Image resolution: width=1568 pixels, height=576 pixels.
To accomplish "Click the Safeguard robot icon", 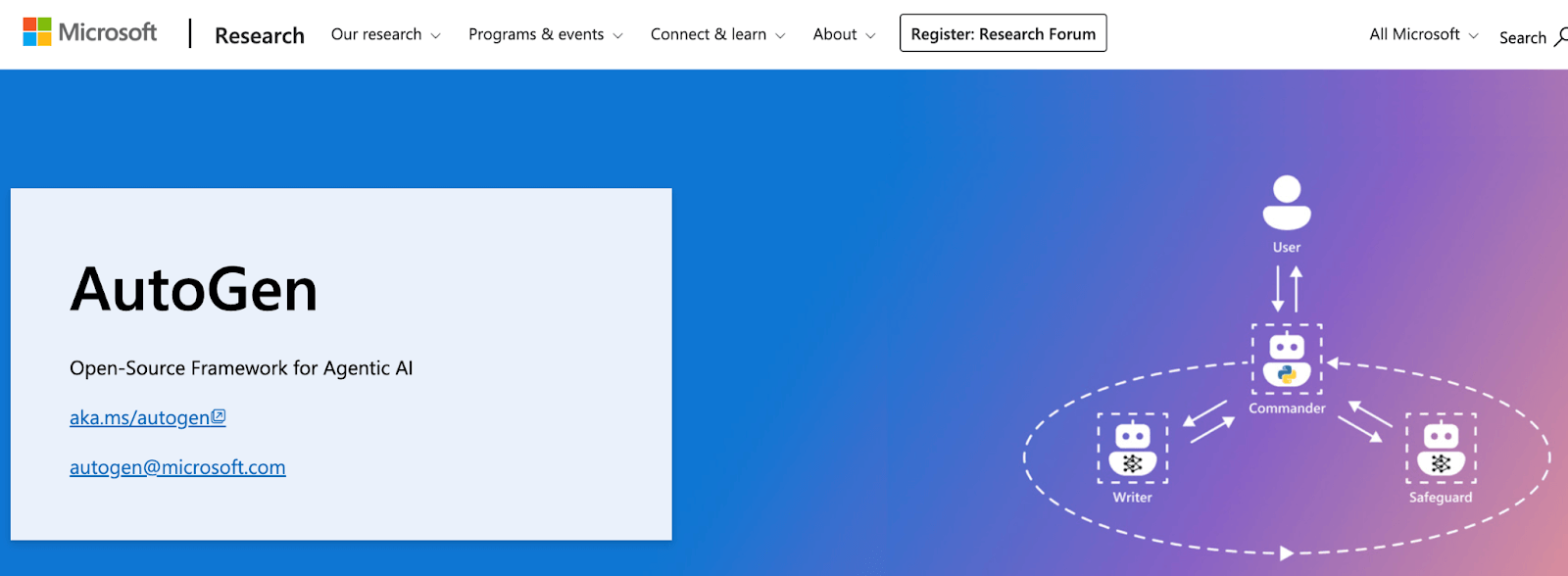I will [x=1440, y=449].
